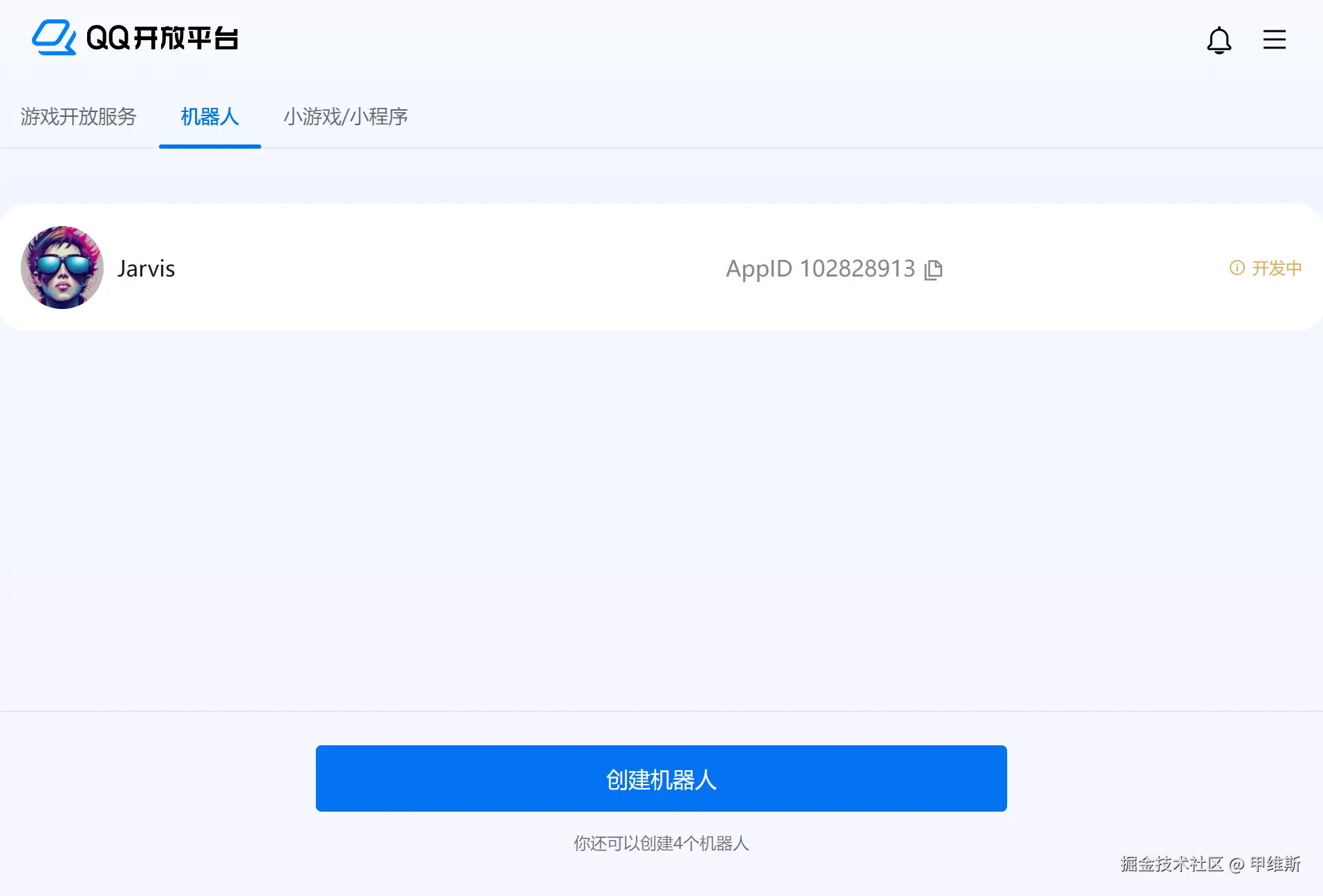Click the 创建机器人 button
This screenshot has height=896, width=1323.
click(661, 778)
